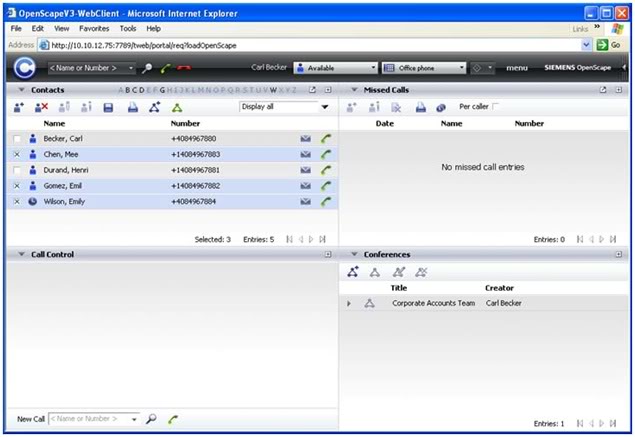Click second conference triangle icon in Conferences toolbar

point(375,272)
